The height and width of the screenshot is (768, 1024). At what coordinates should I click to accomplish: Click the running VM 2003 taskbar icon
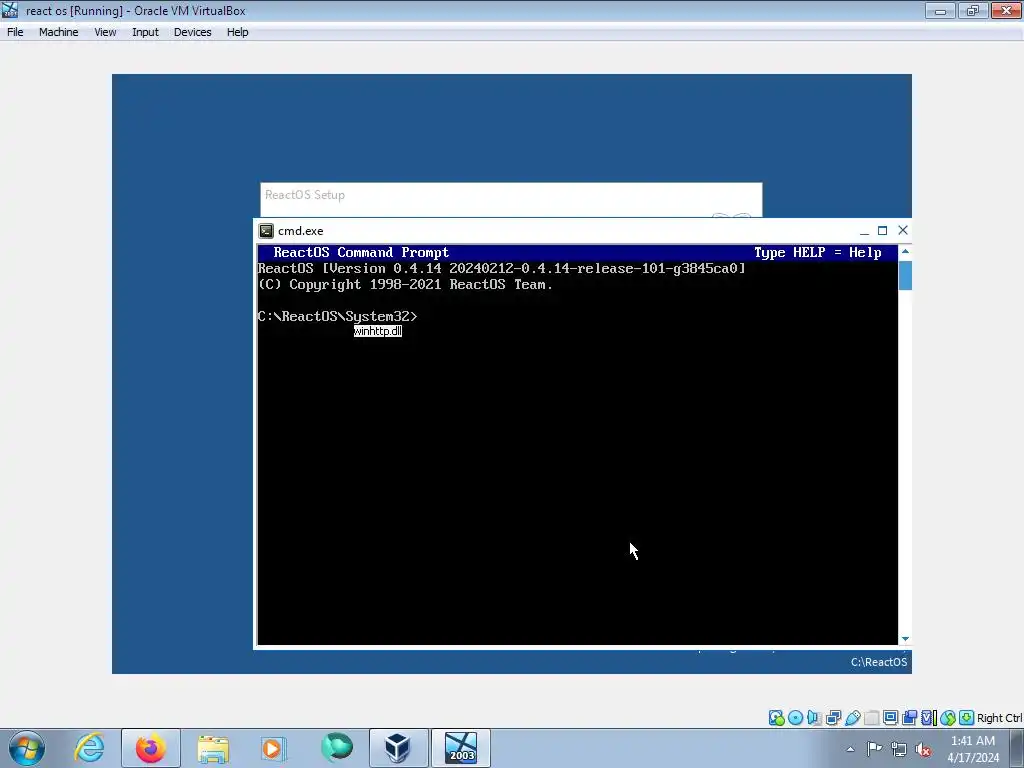point(461,748)
